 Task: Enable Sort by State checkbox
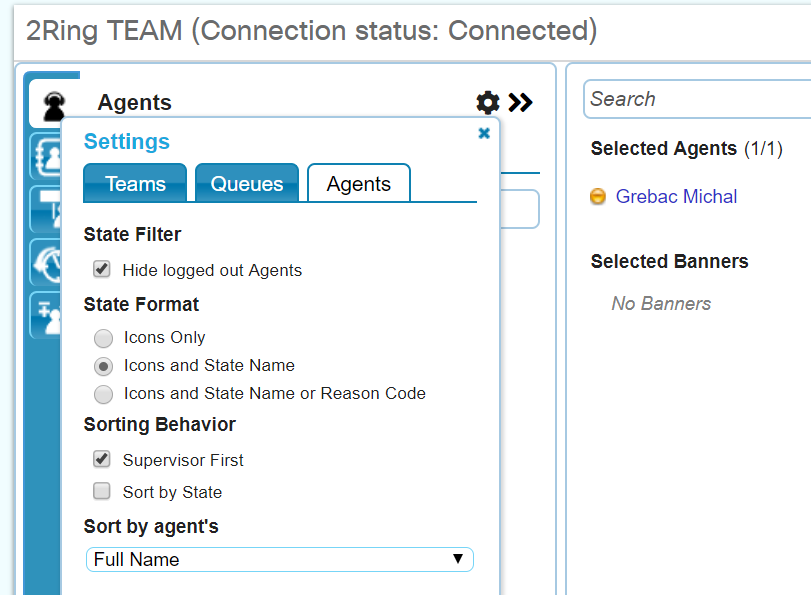(x=101, y=491)
